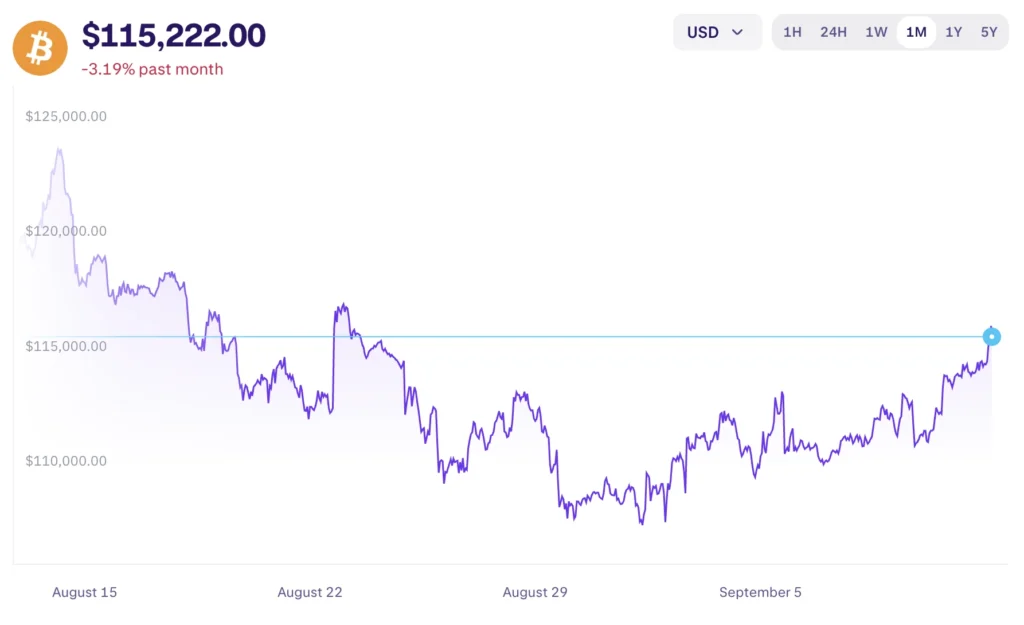Image resolution: width=1024 pixels, height=625 pixels.
Task: Click the orange Bitcoin logo icon
Action: [x=40, y=47]
